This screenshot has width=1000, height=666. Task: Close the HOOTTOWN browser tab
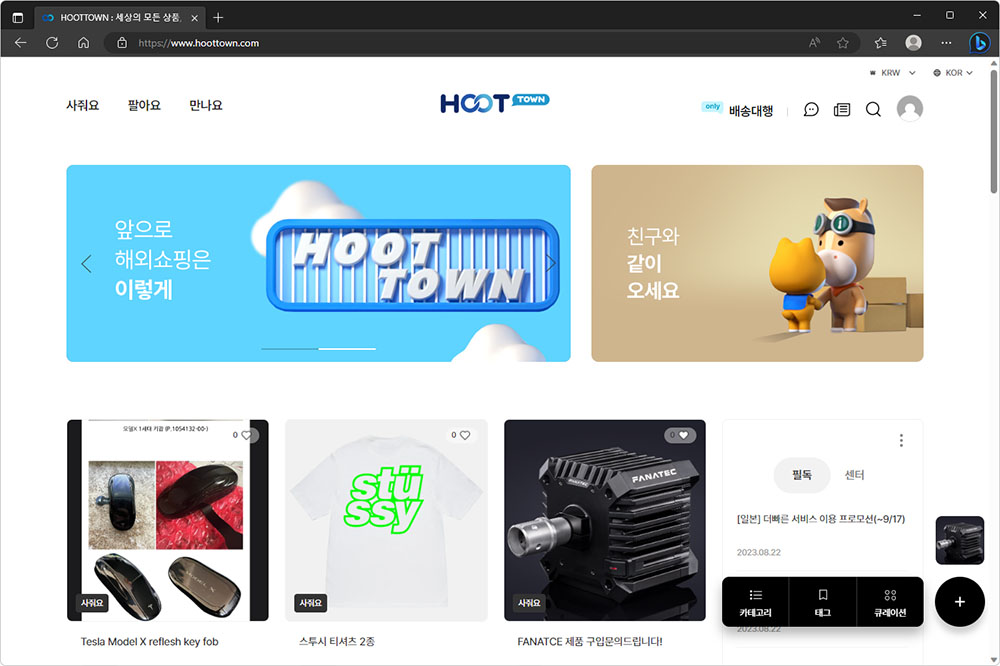click(195, 18)
